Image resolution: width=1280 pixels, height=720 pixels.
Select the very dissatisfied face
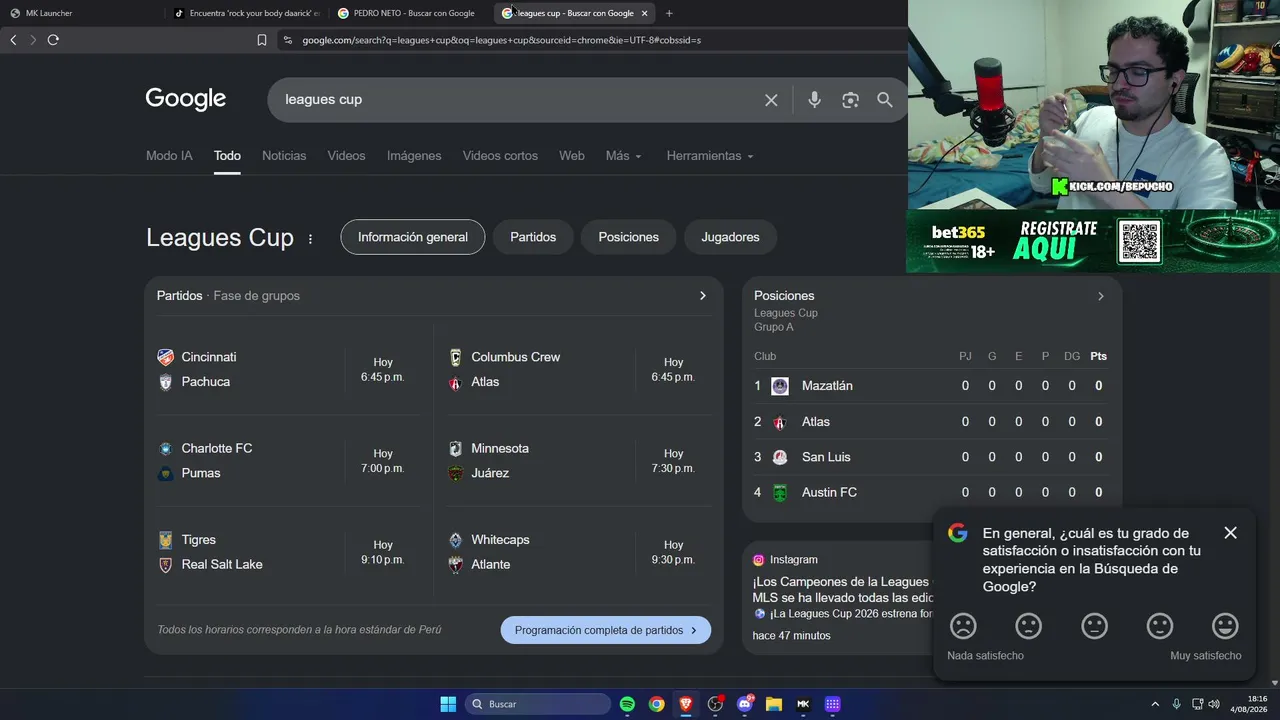point(963,626)
